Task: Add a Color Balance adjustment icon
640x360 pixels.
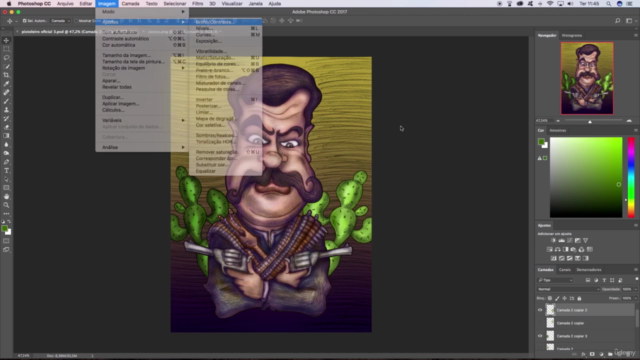Action: [558, 249]
